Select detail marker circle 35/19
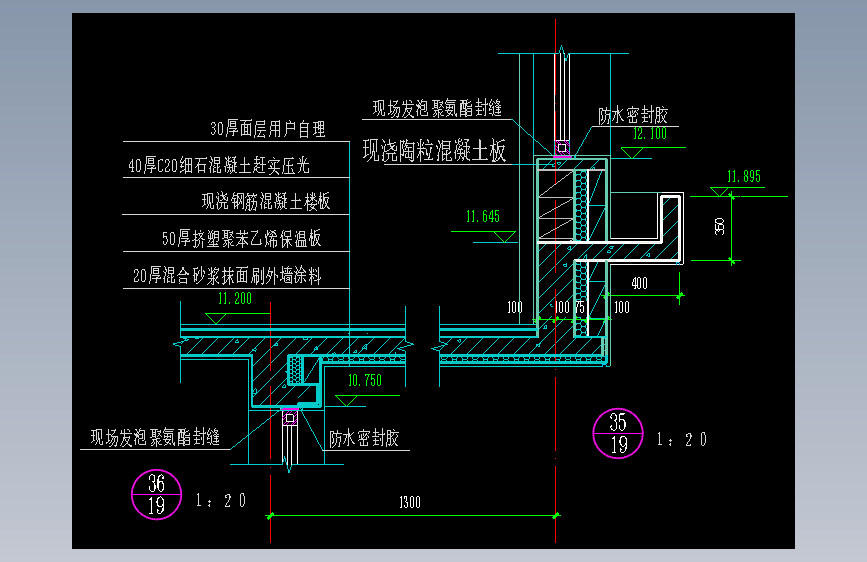 click(x=618, y=434)
